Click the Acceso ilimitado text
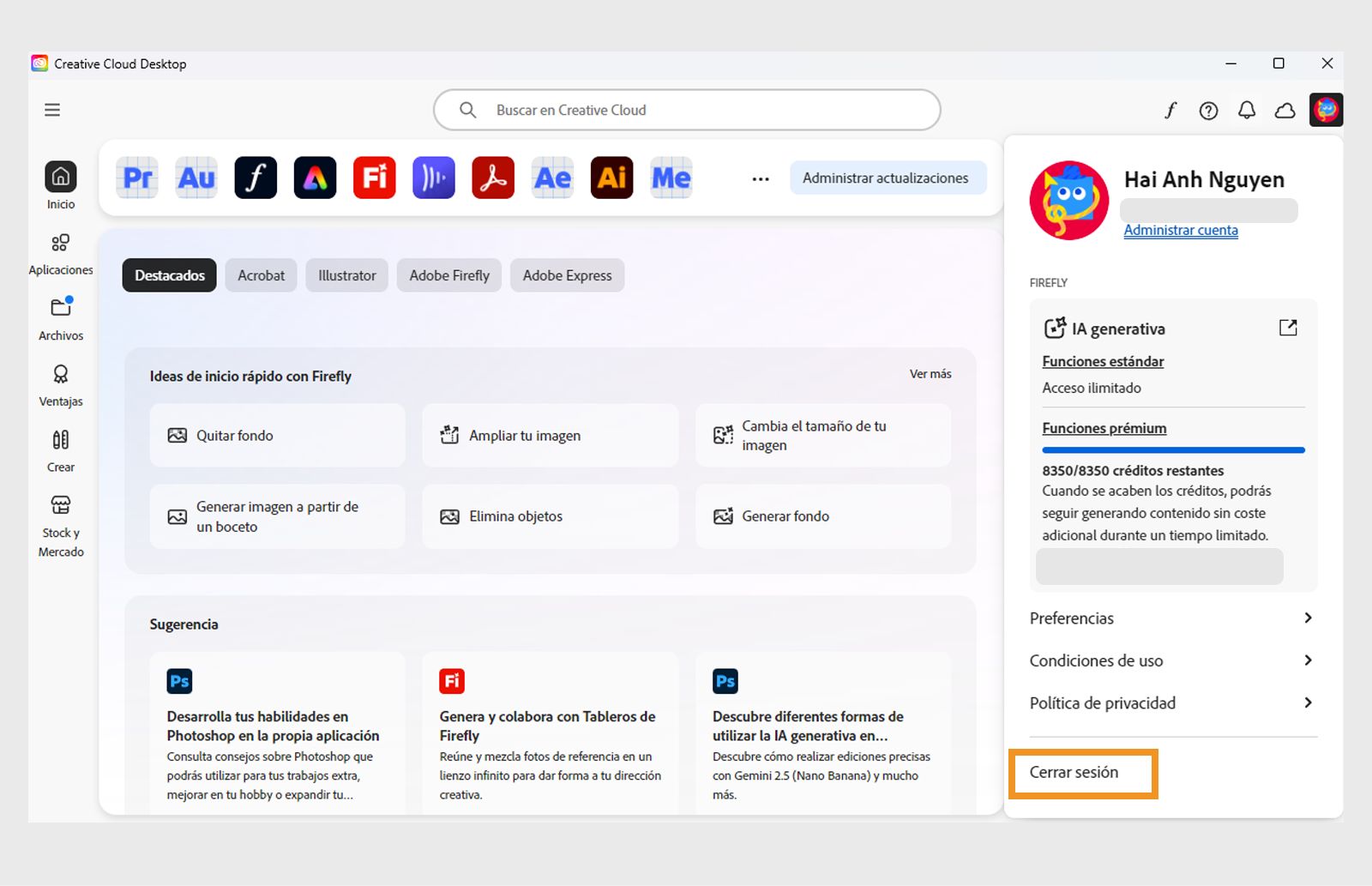The height and width of the screenshot is (886, 1372). pyautogui.click(x=1092, y=388)
